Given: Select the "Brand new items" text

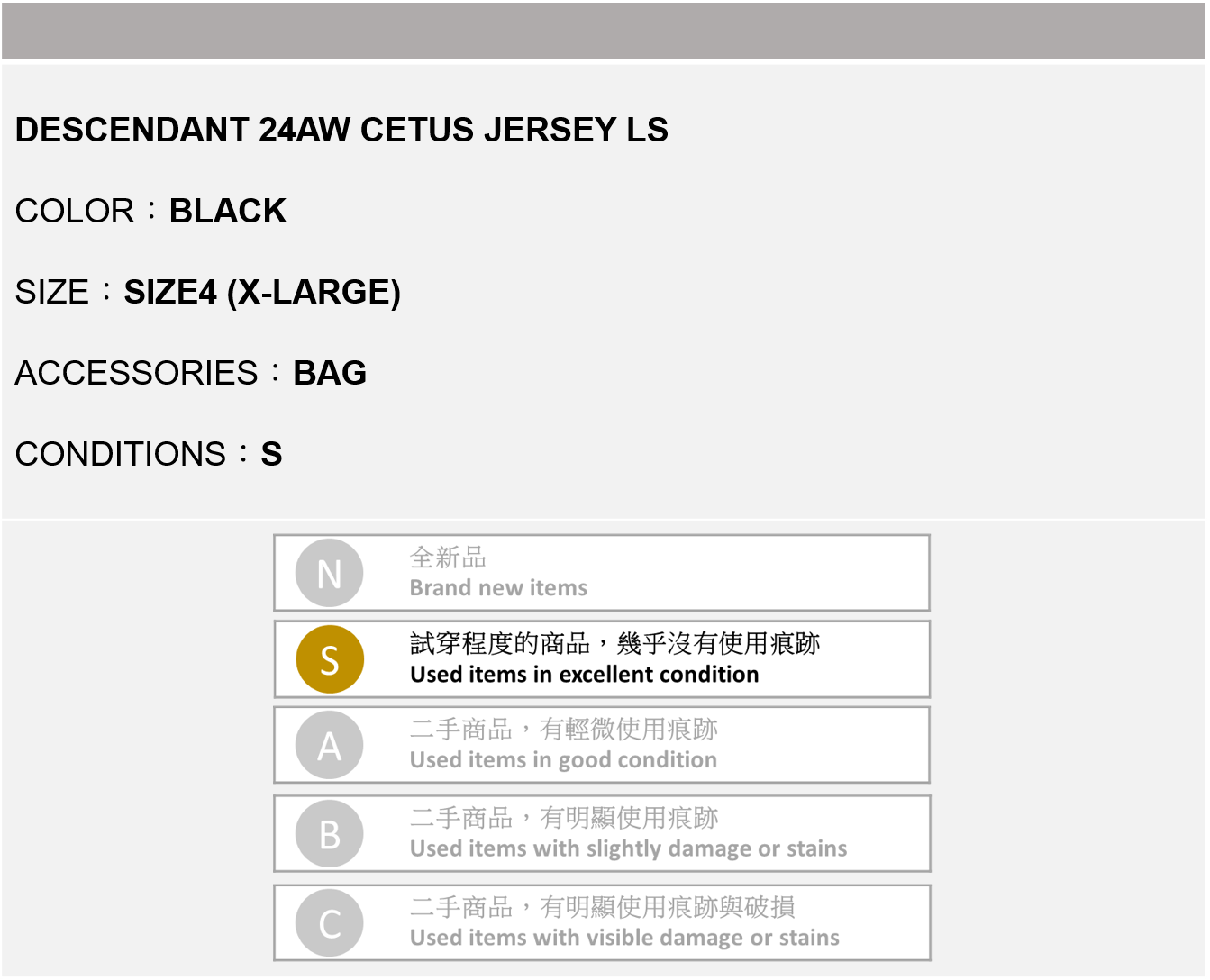Looking at the screenshot, I should tap(498, 588).
